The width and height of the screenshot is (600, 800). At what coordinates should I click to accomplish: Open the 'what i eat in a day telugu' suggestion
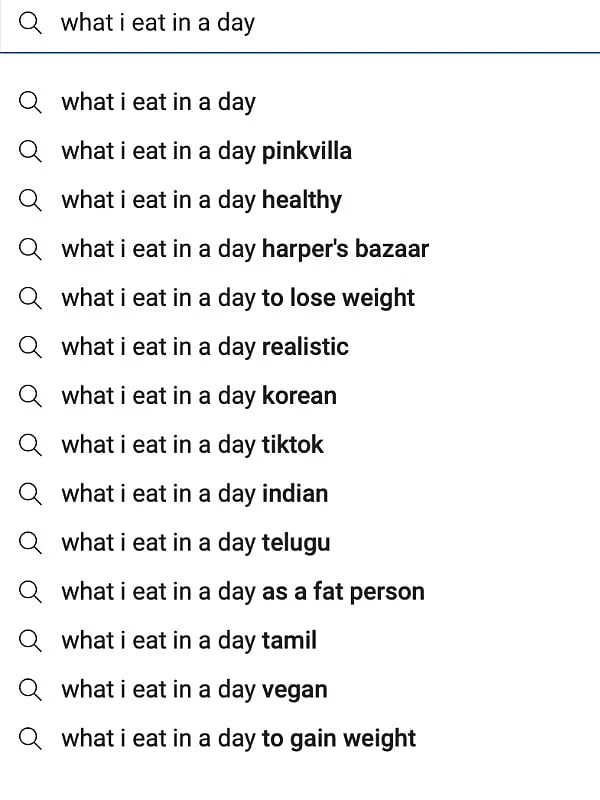(193, 543)
